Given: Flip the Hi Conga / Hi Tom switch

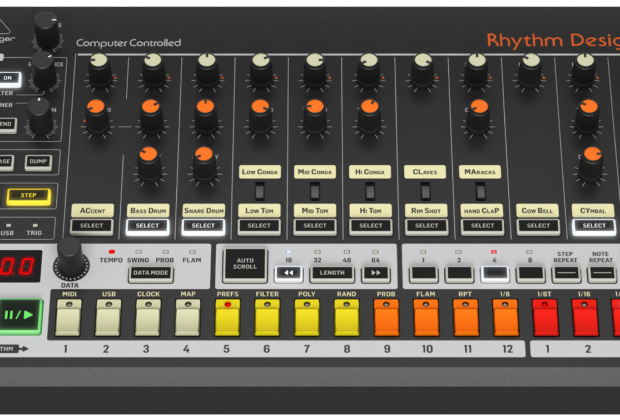Looking at the screenshot, I should tap(370, 191).
